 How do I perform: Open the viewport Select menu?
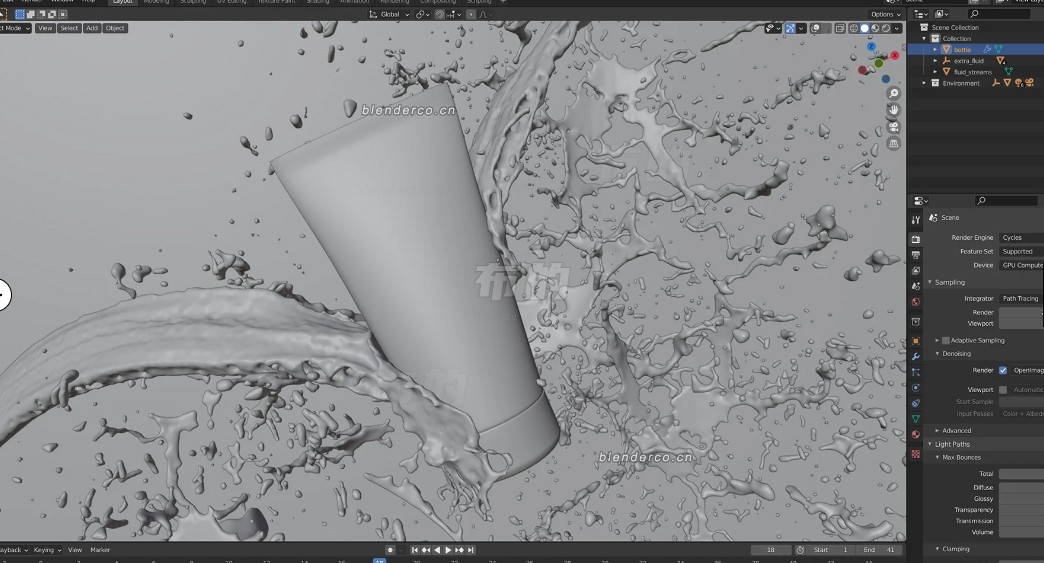[x=69, y=28]
